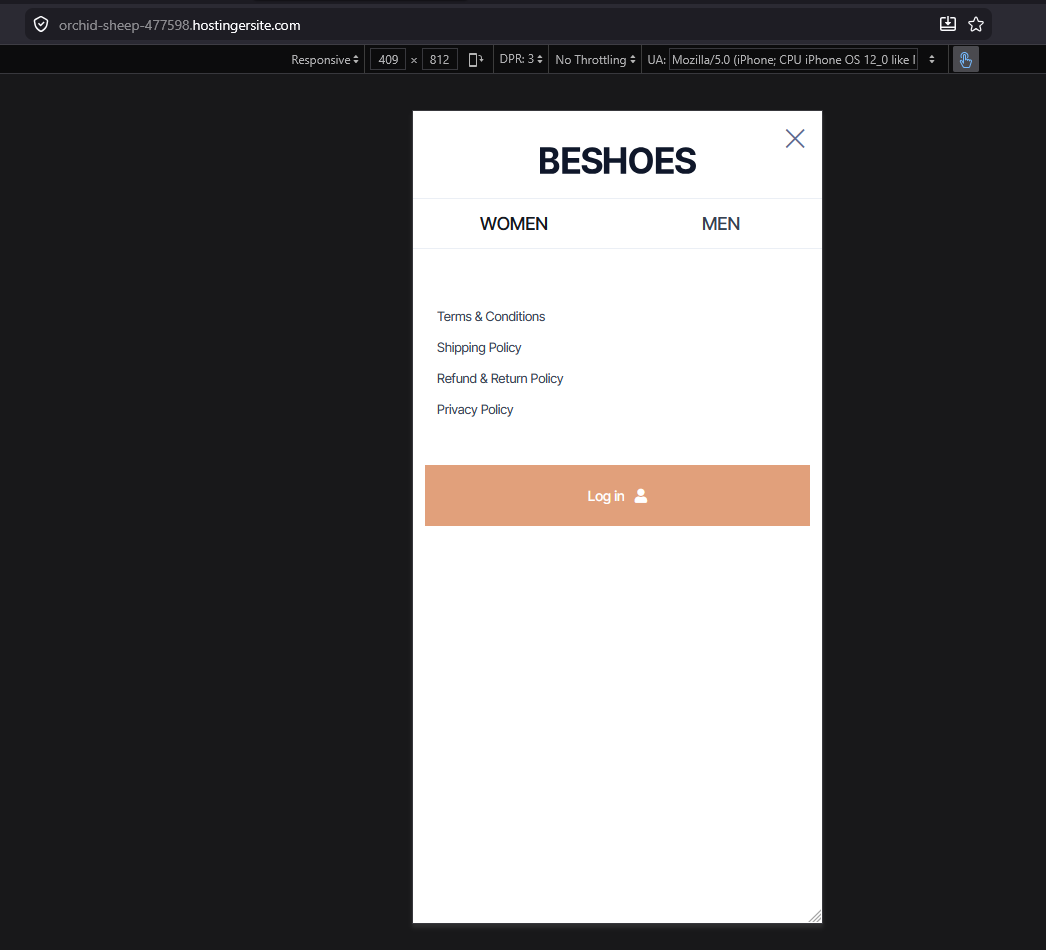Click the user icon in Log in button
This screenshot has height=950, width=1046.
(640, 496)
